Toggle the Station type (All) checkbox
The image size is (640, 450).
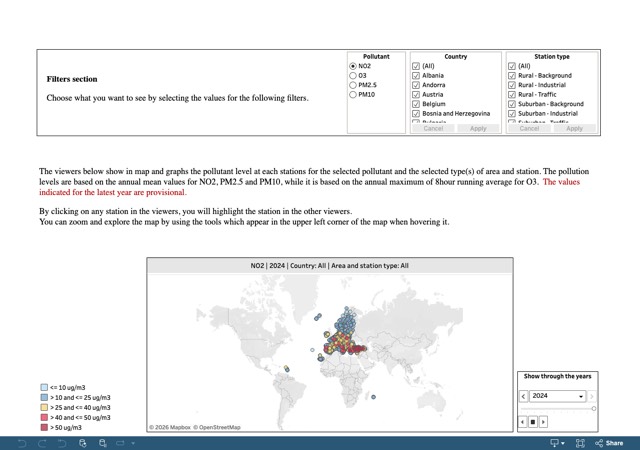512,66
